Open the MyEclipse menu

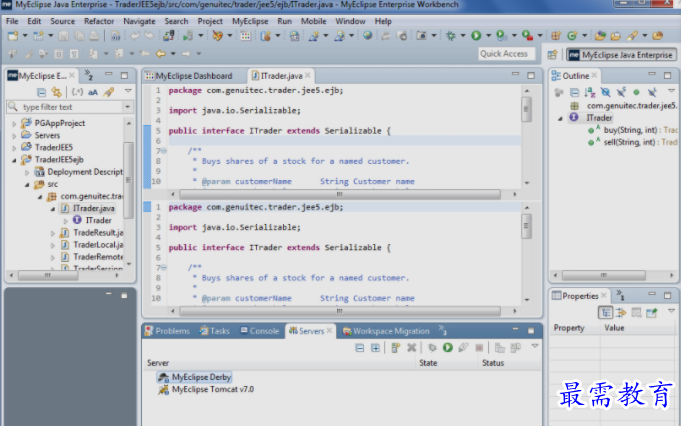(x=250, y=21)
